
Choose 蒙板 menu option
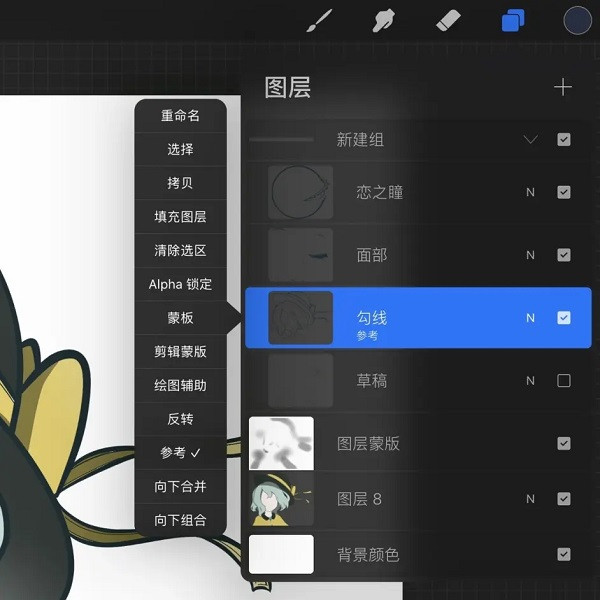[181, 318]
